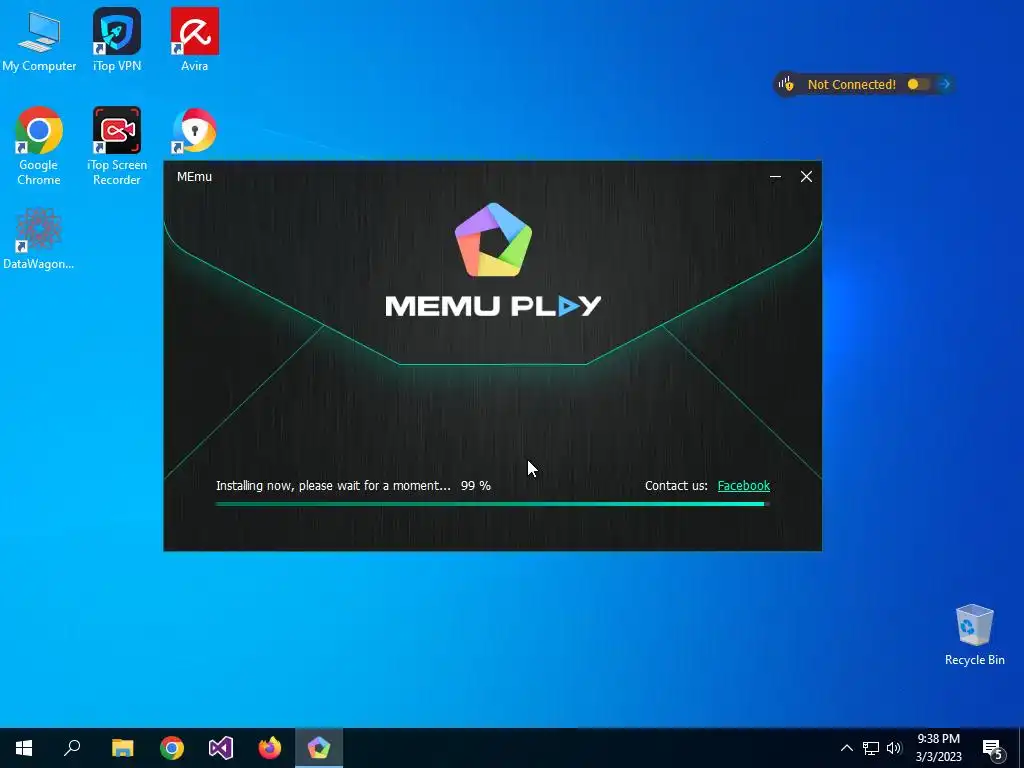
Task: Select the DataWagon desktop shortcut
Action: 39,238
